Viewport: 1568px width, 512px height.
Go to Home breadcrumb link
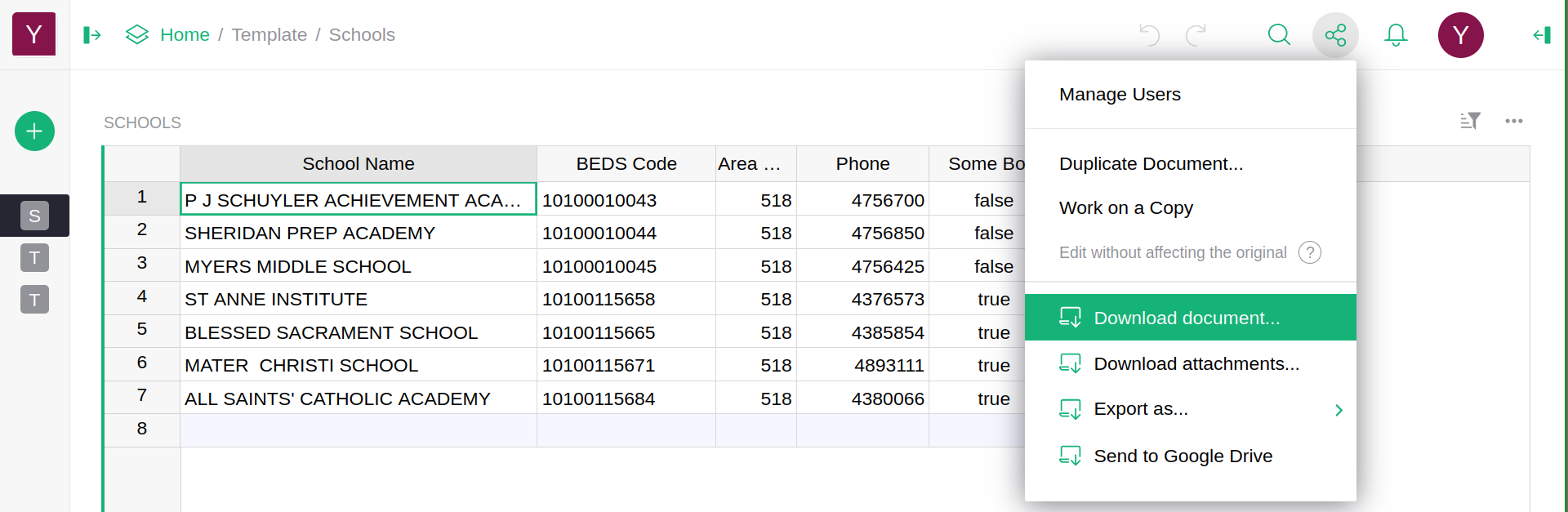click(185, 35)
